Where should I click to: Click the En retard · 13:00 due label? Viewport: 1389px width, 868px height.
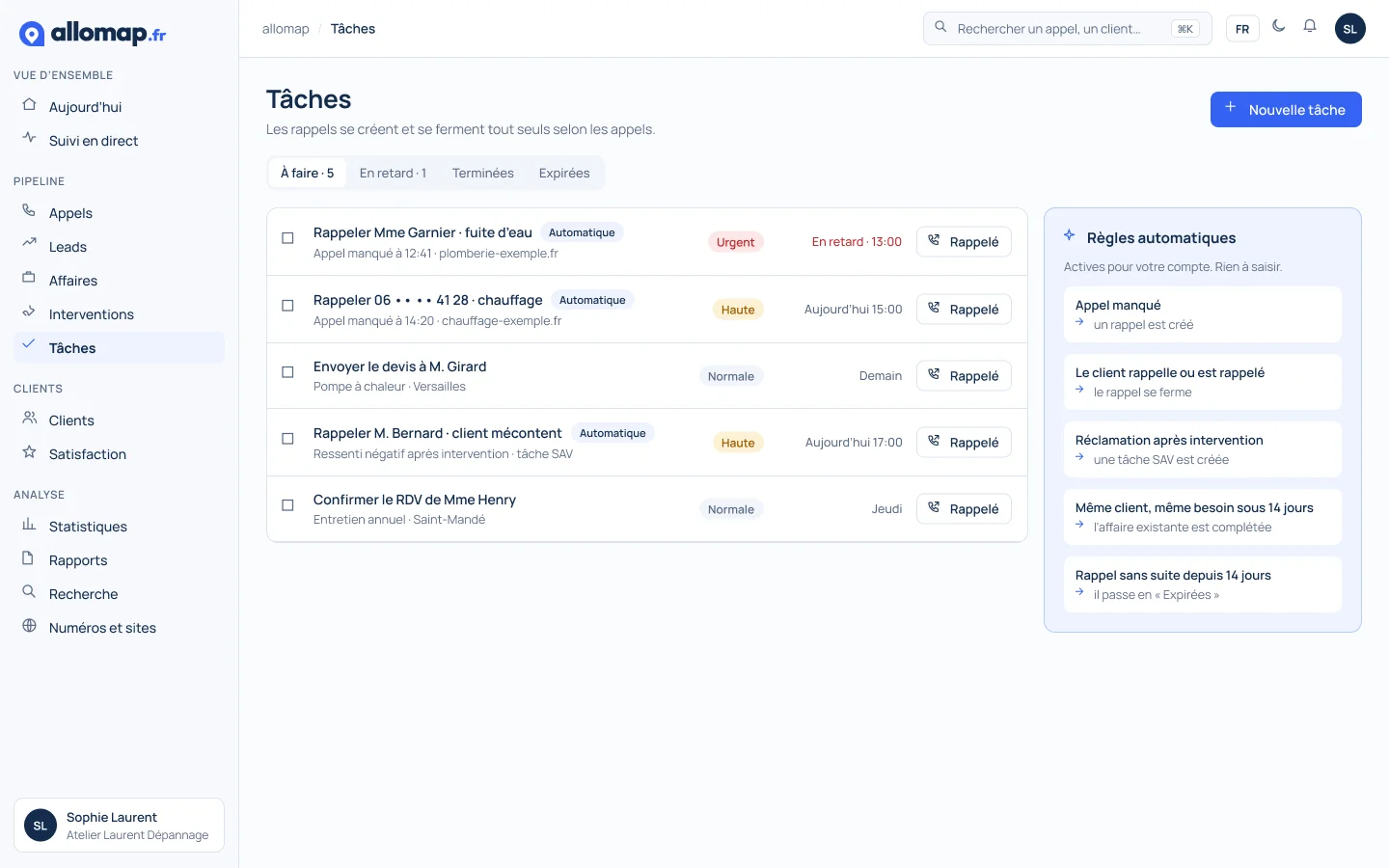click(x=857, y=242)
